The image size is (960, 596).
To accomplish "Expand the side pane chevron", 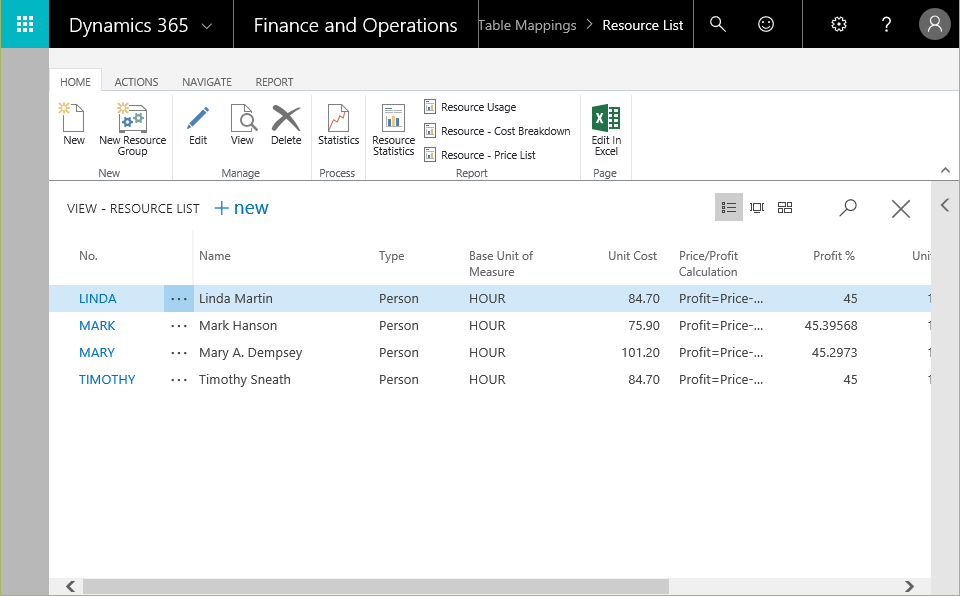I will (x=945, y=205).
